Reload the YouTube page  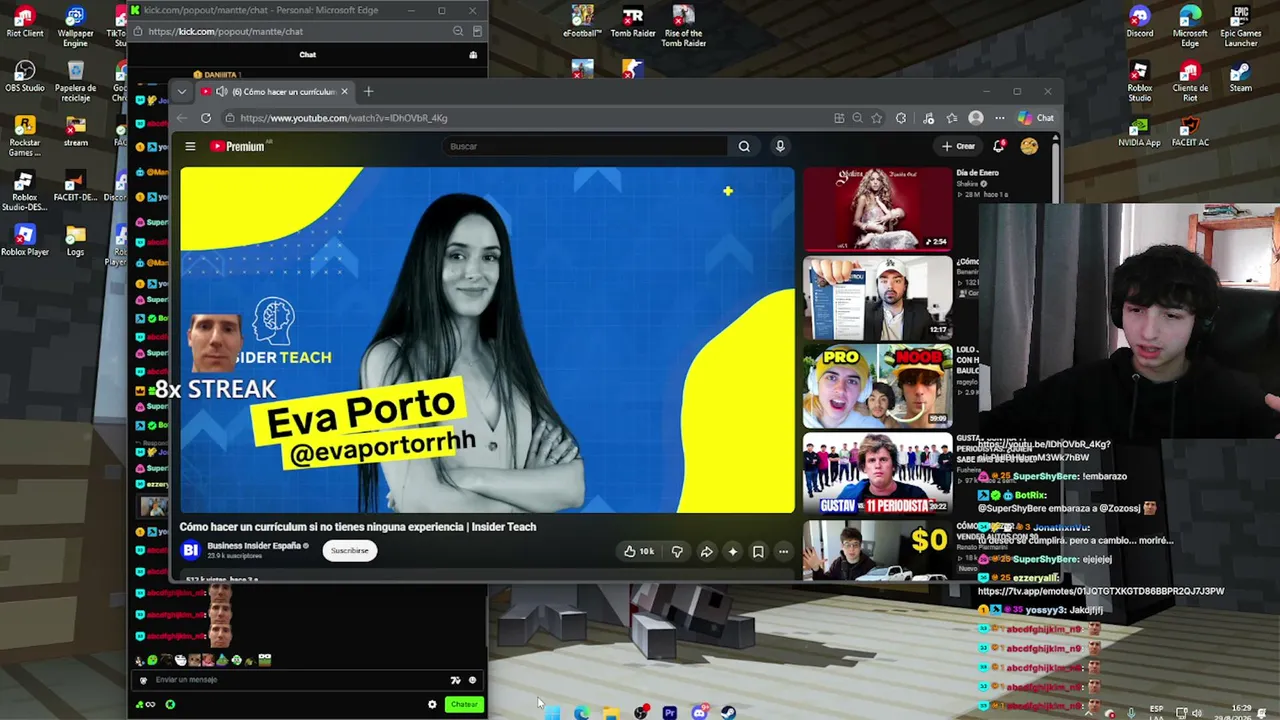point(206,118)
